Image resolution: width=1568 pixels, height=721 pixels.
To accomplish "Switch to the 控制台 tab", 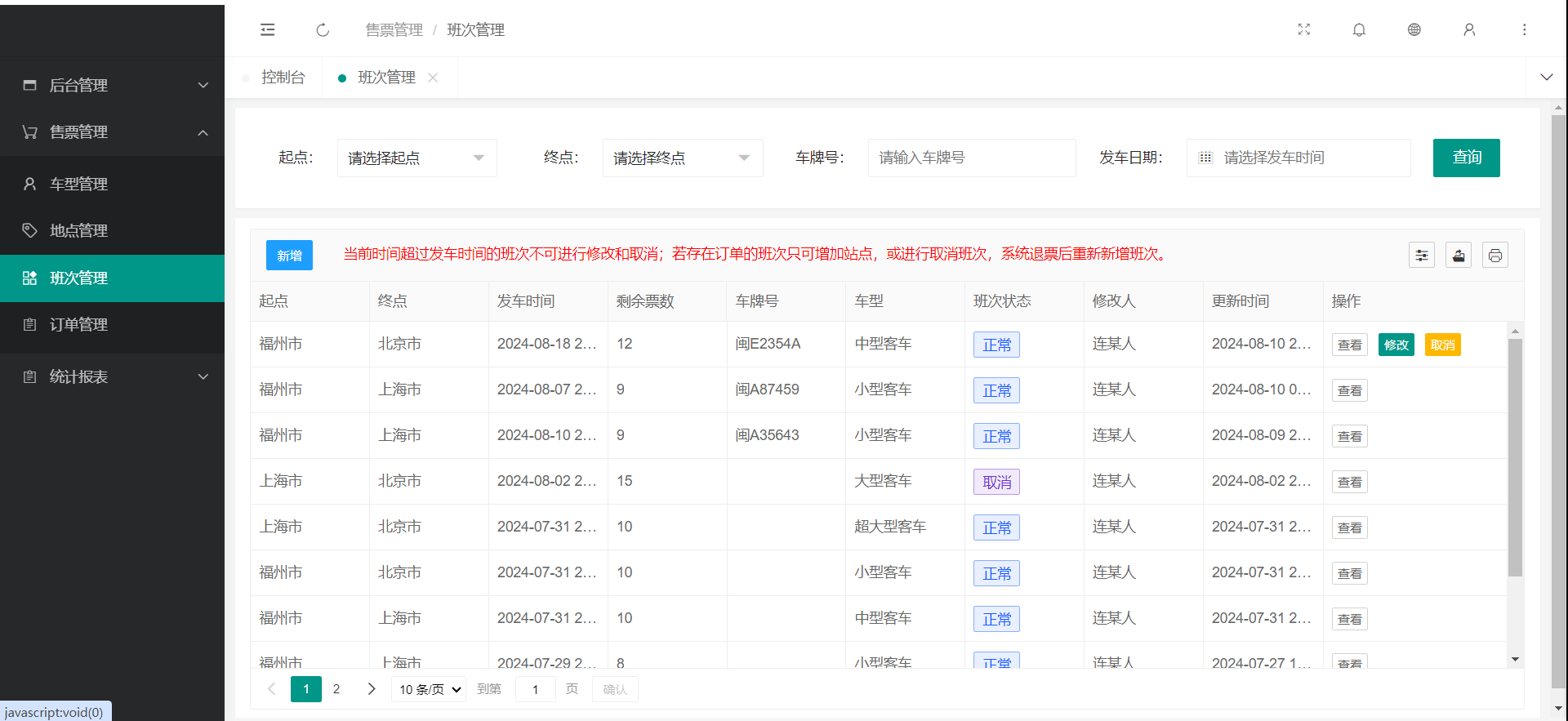I will tap(283, 78).
